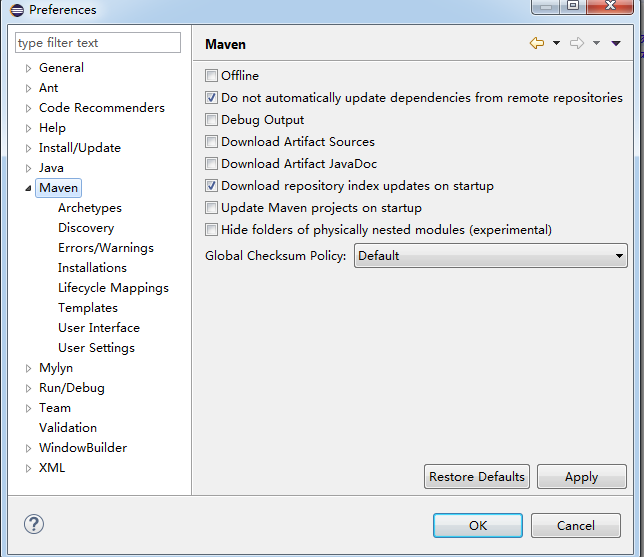Select the Java preferences label
The image size is (644, 557).
(x=51, y=168)
